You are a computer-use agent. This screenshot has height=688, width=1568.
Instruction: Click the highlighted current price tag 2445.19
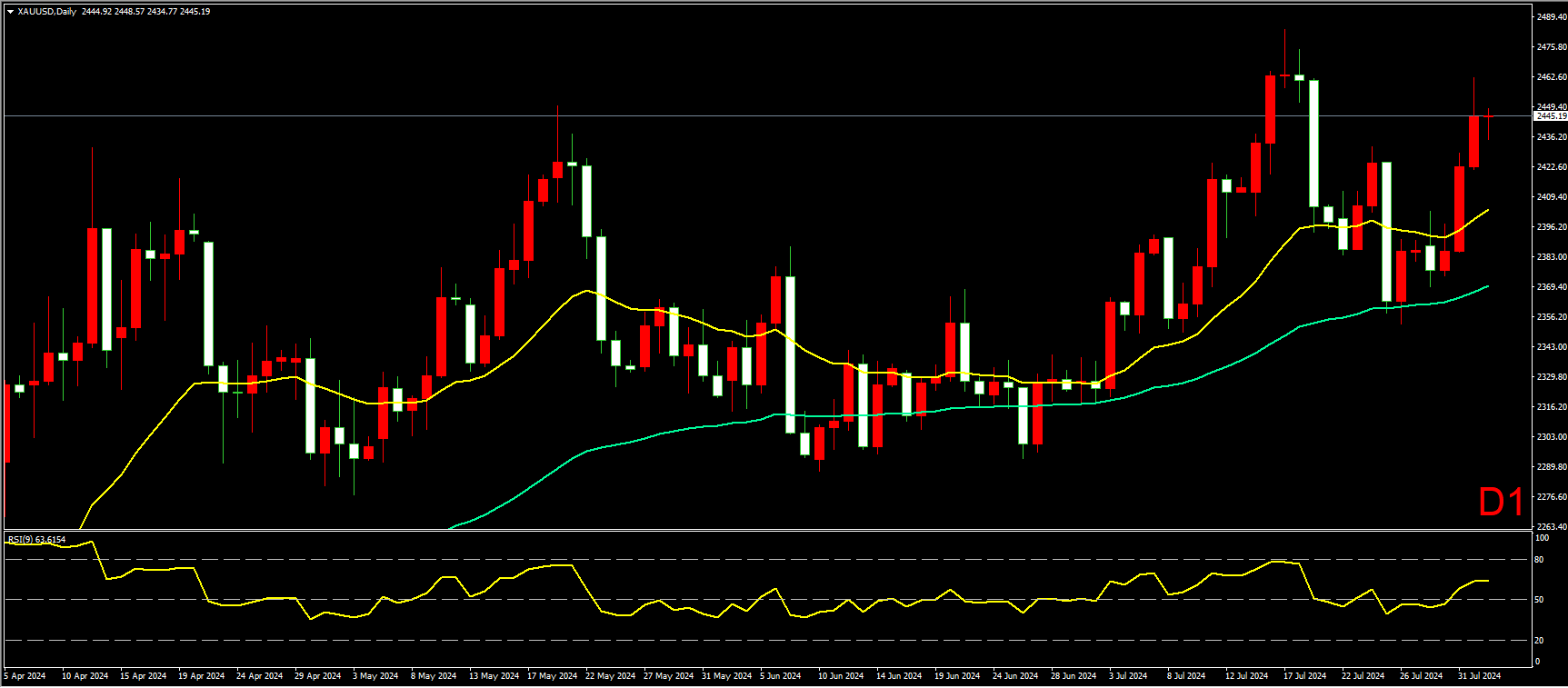[x=1551, y=116]
